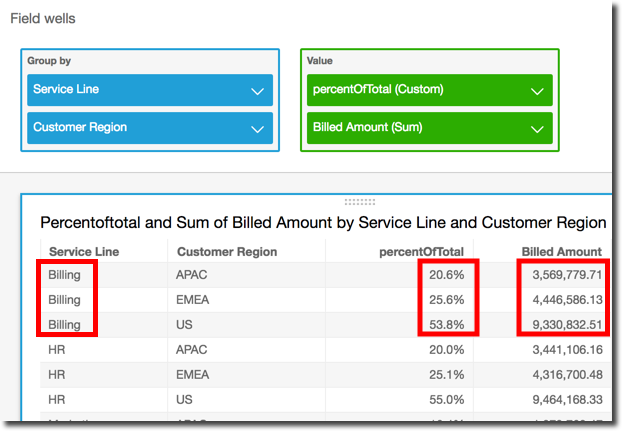Image resolution: width=622 pixels, height=431 pixels.
Task: Select the 20.6% percentOfTotal cell
Action: coord(446,274)
